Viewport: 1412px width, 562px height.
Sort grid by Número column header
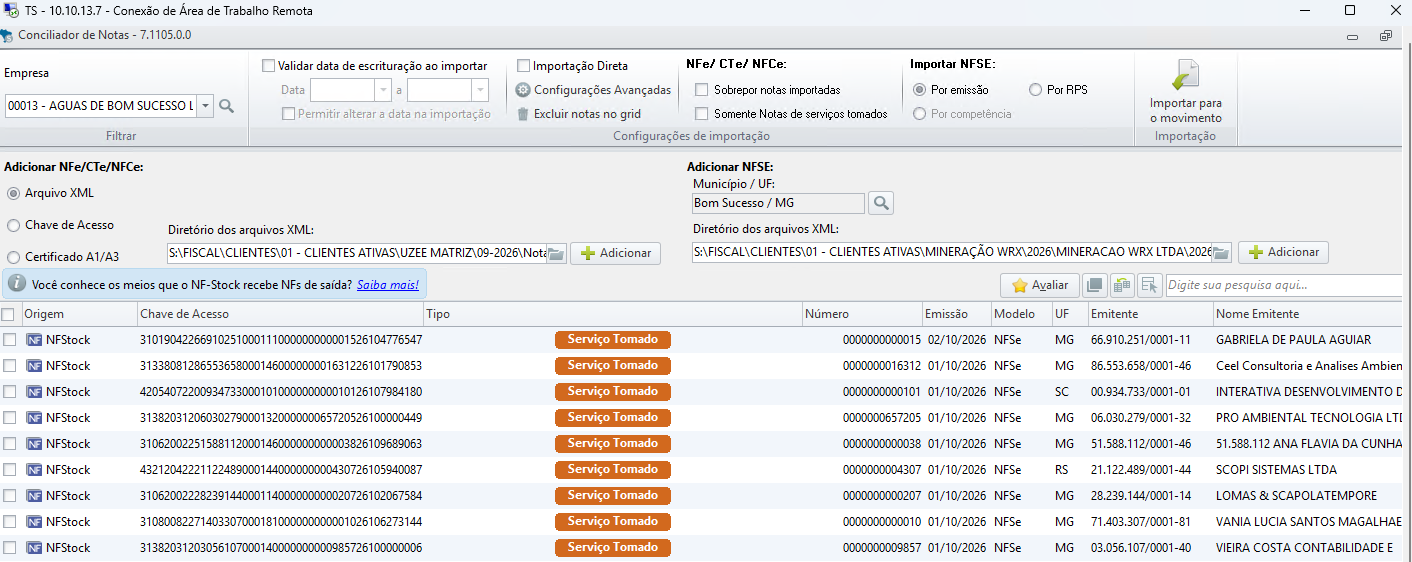861,314
